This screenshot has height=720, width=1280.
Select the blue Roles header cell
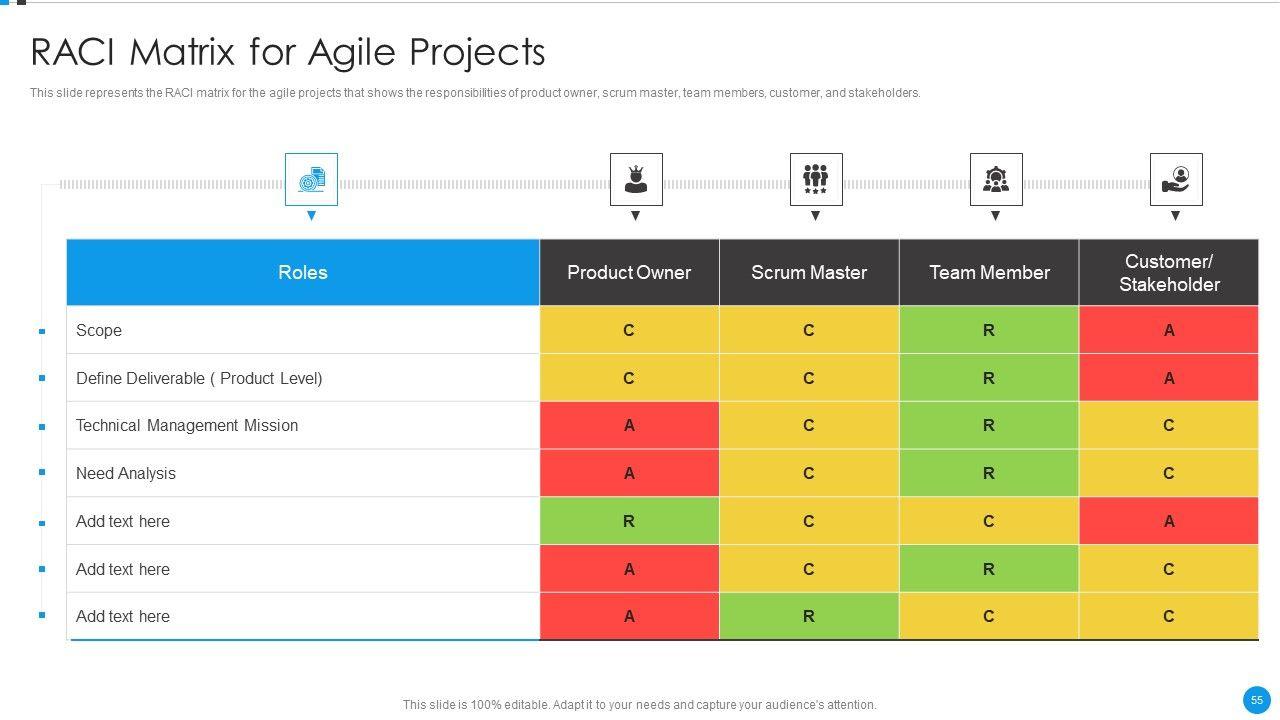303,272
